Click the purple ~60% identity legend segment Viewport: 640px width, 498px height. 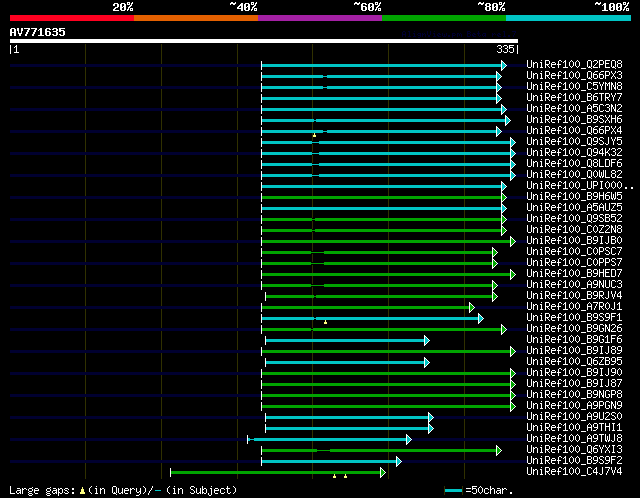(320, 18)
